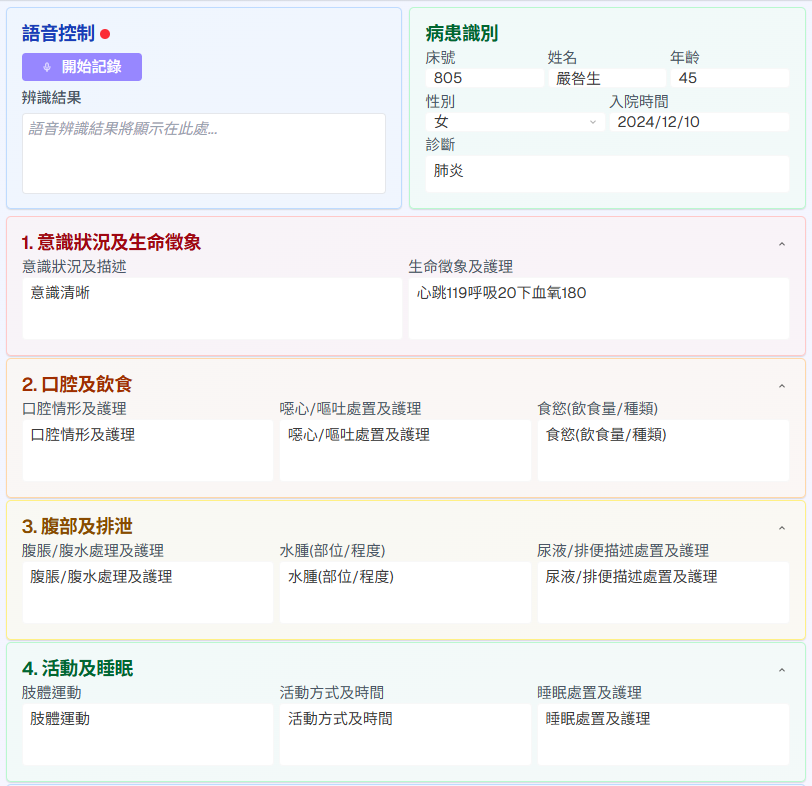Select the 噁心/嘔吐處置及護理 text field
The image size is (812, 786).
[x=404, y=448]
